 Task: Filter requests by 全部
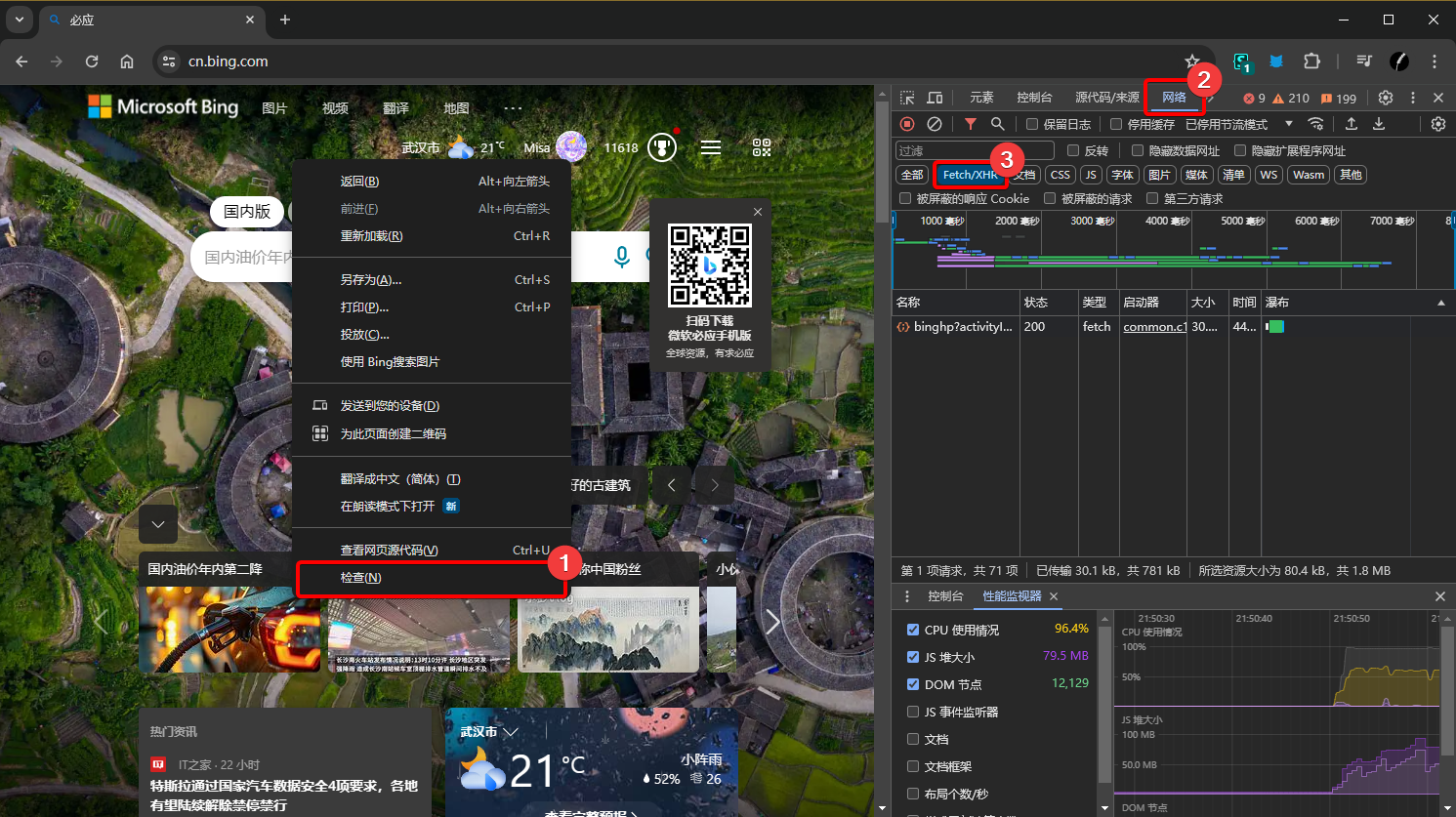(912, 175)
